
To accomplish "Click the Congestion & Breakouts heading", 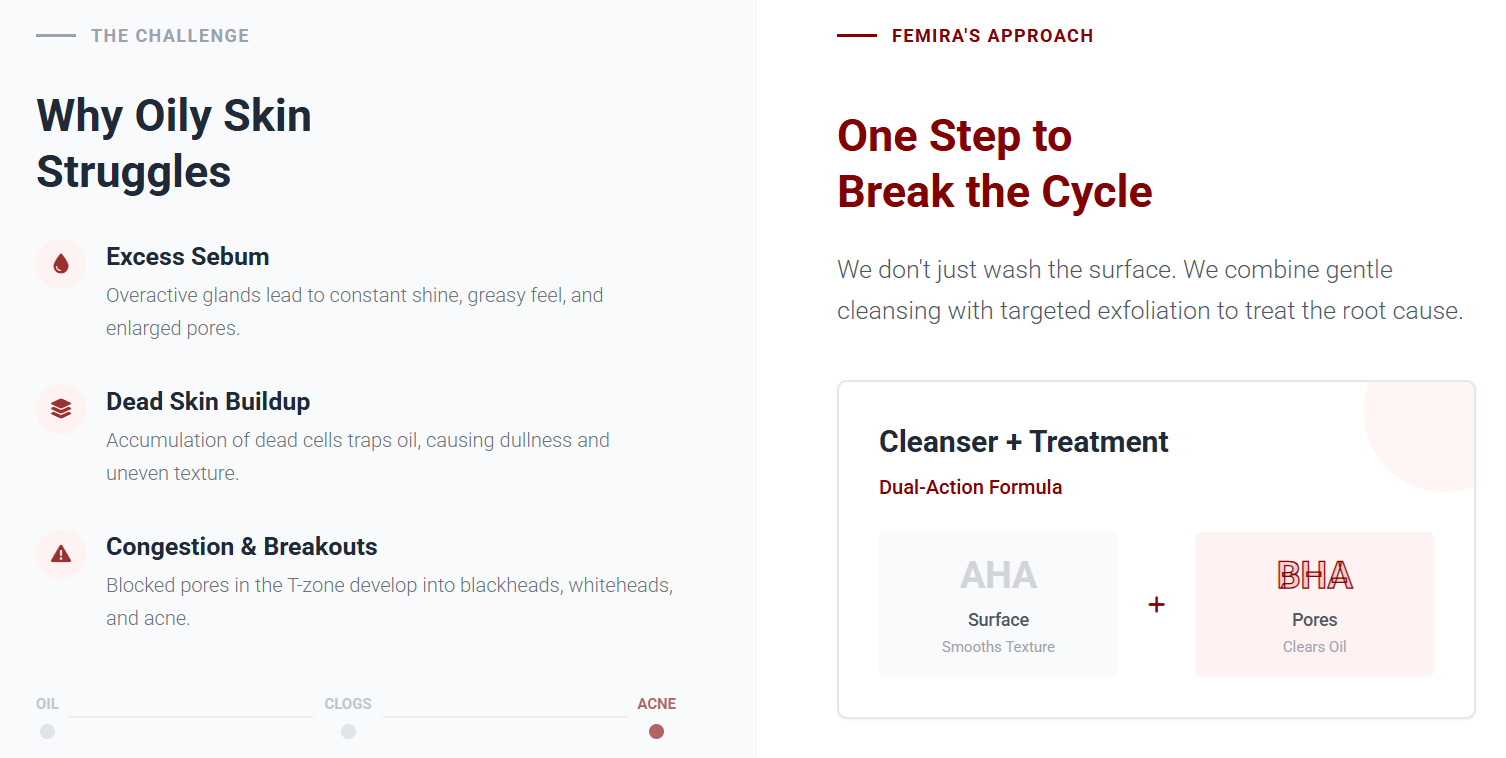I will (242, 547).
